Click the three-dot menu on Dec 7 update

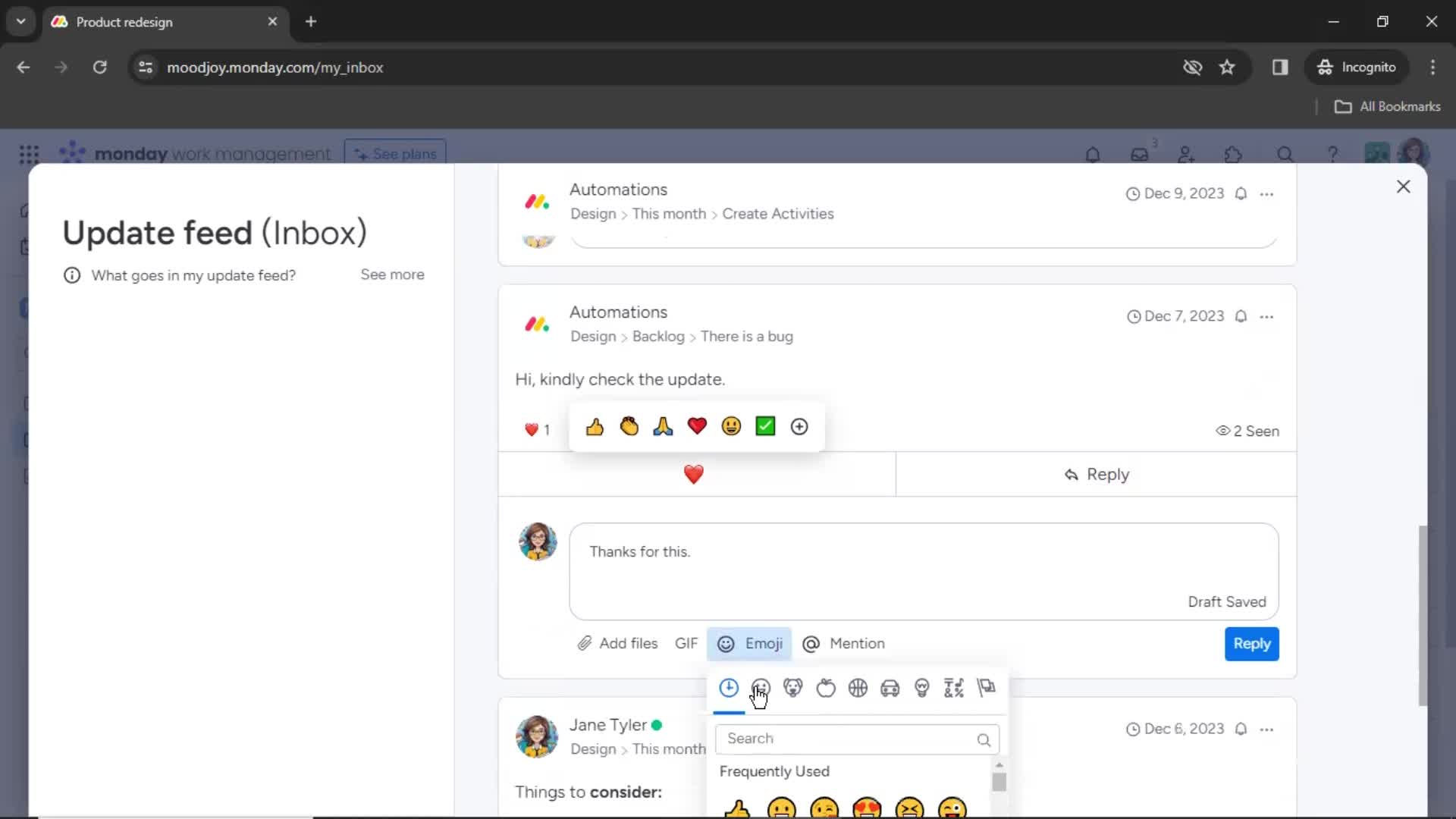click(1267, 317)
